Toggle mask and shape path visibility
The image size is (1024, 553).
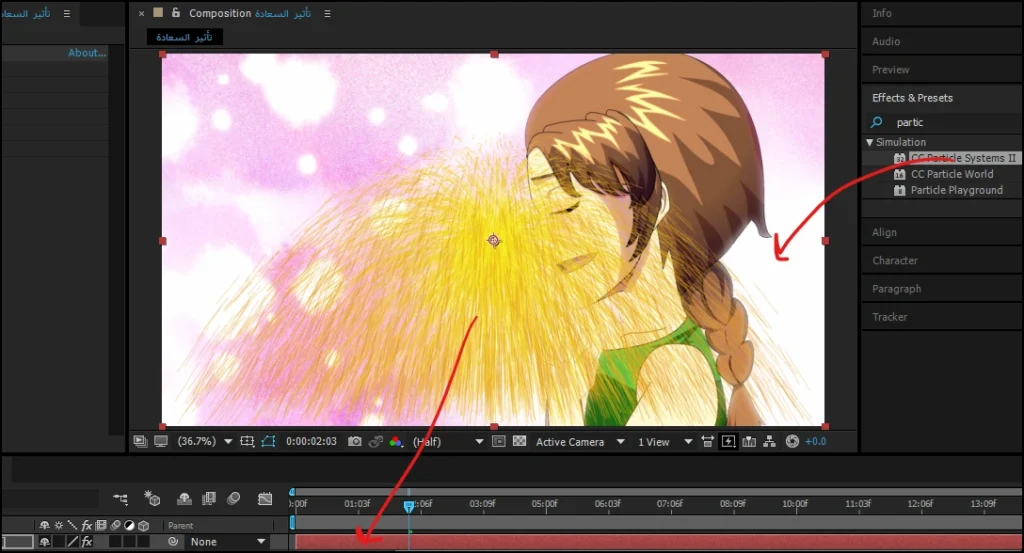pos(268,441)
